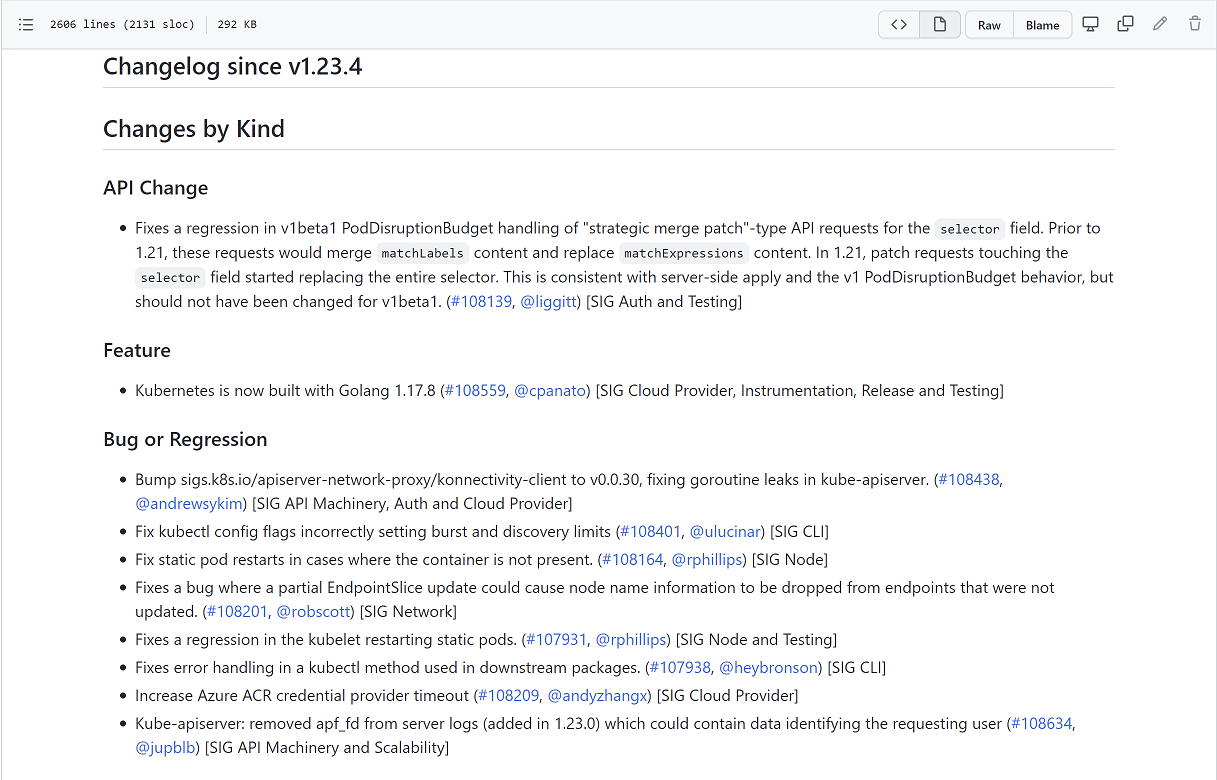Open pull request #108559 link
The width and height of the screenshot is (1217, 780).
point(475,390)
